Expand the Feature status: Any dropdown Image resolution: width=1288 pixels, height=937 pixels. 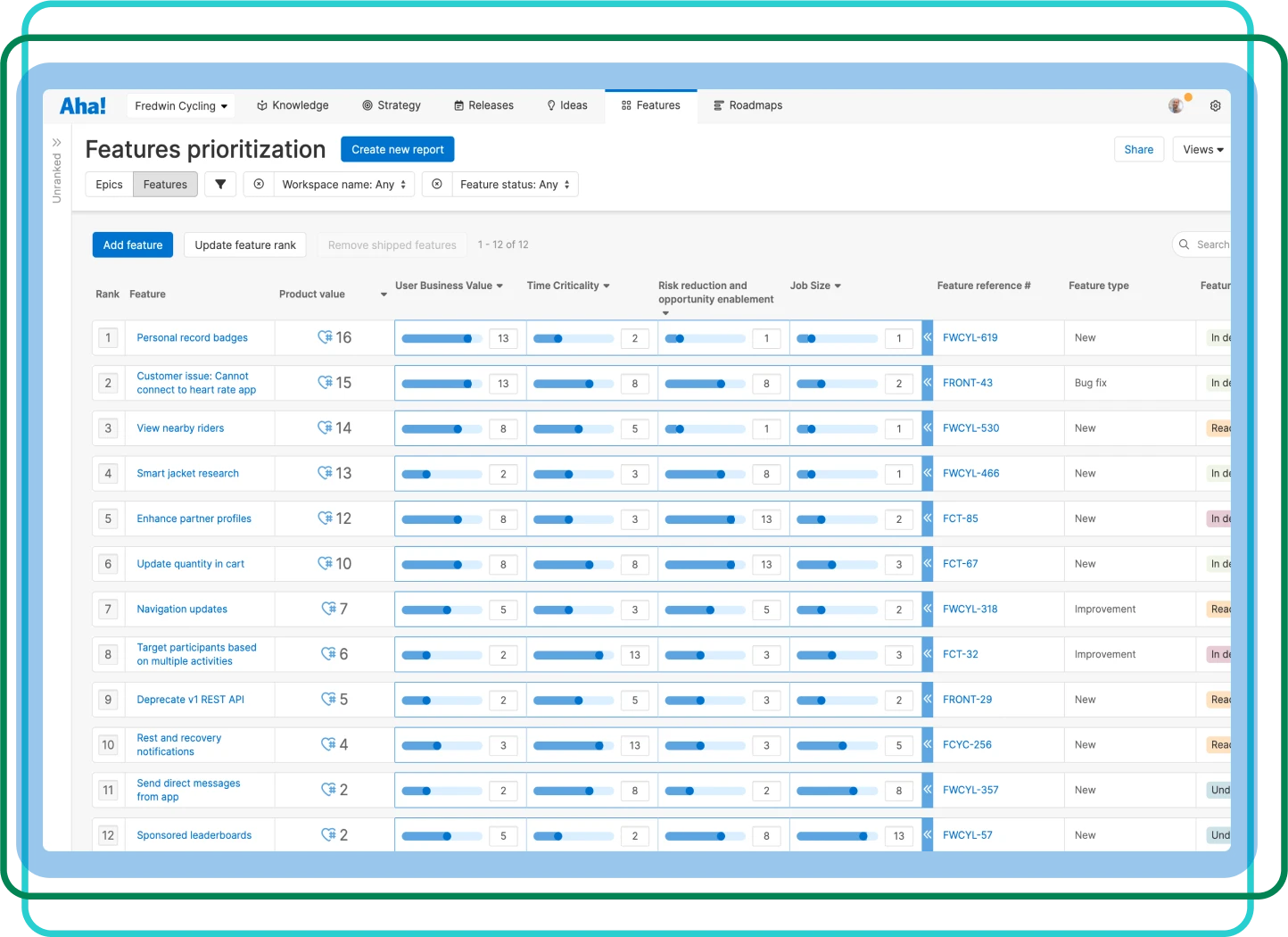click(514, 185)
